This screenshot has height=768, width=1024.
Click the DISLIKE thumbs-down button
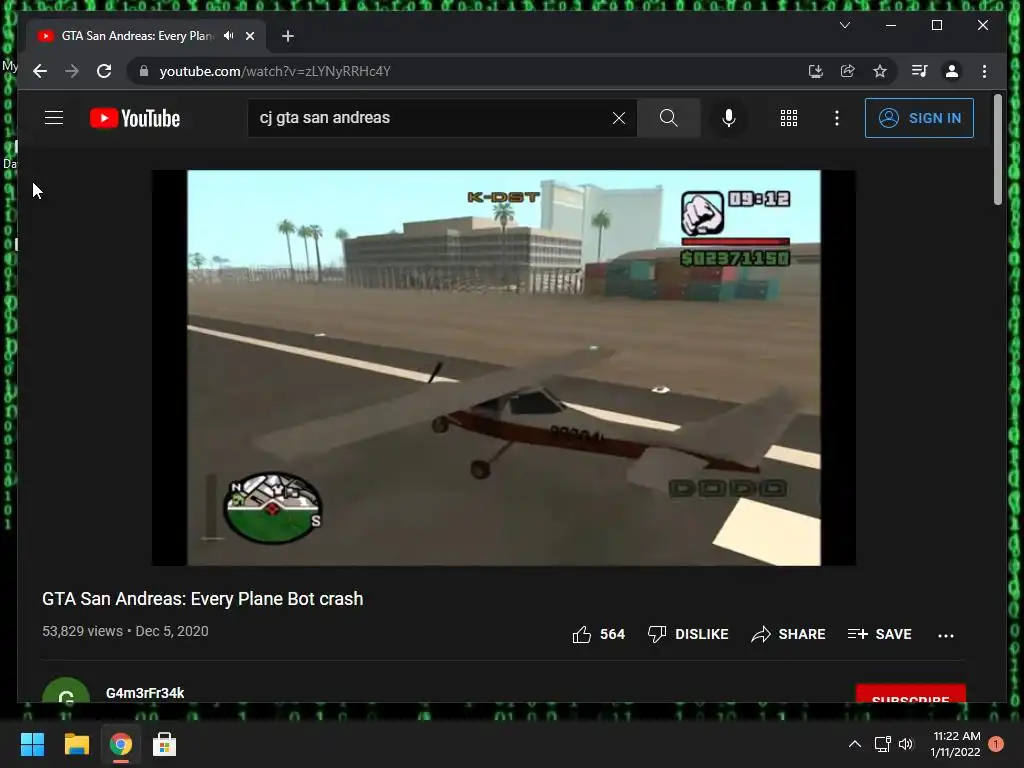tap(688, 634)
